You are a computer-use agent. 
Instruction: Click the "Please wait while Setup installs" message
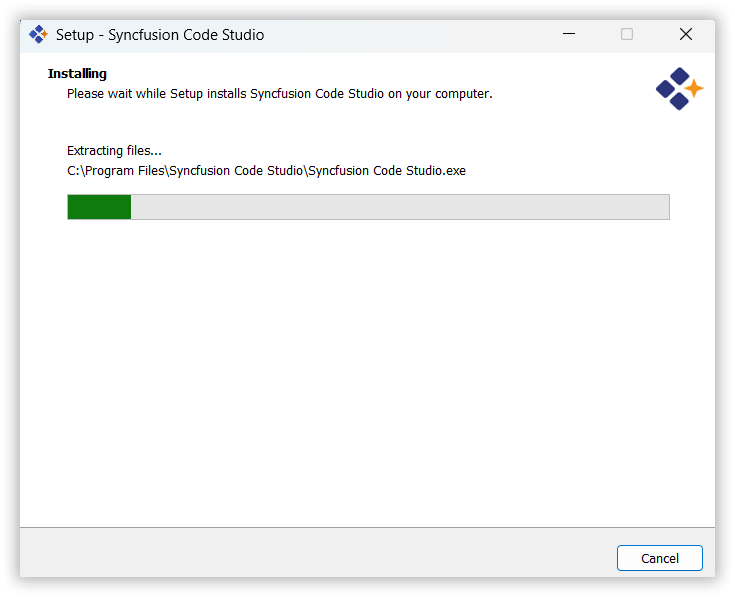click(280, 94)
